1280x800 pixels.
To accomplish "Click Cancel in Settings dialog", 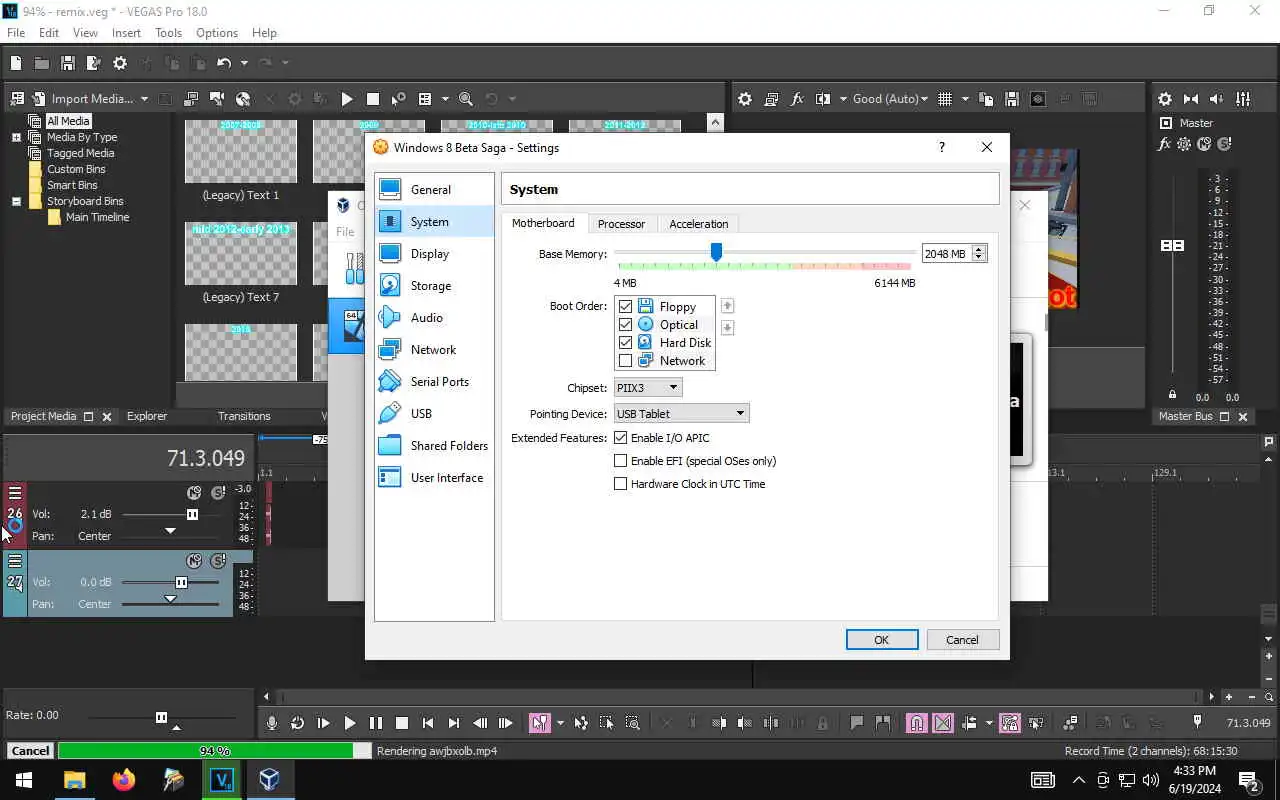I will pyautogui.click(x=962, y=640).
